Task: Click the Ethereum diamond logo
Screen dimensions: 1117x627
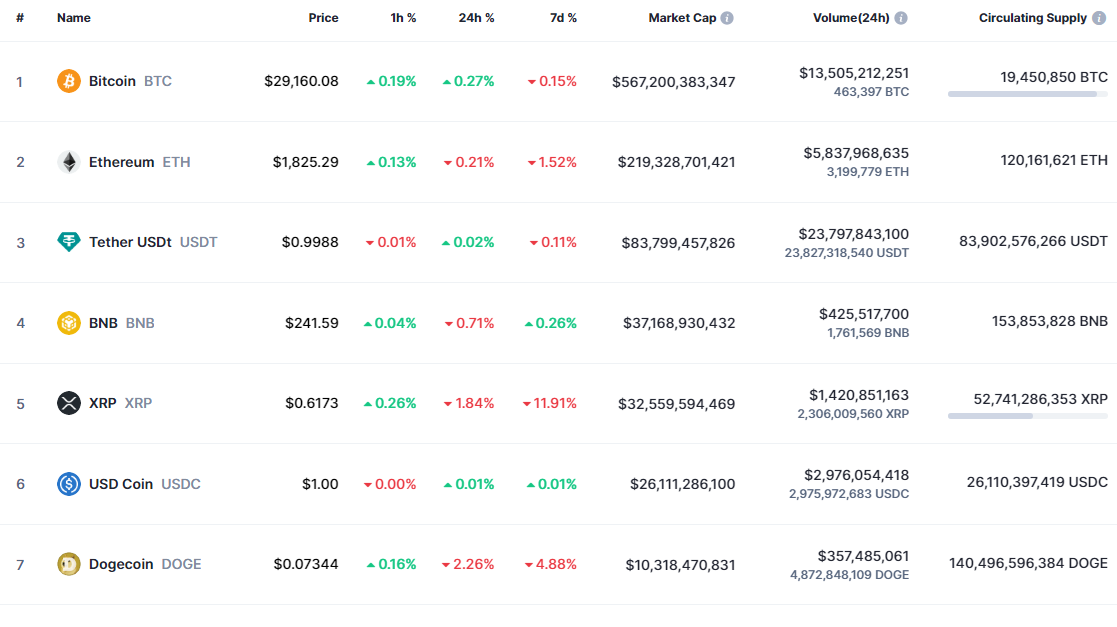Action: [67, 161]
